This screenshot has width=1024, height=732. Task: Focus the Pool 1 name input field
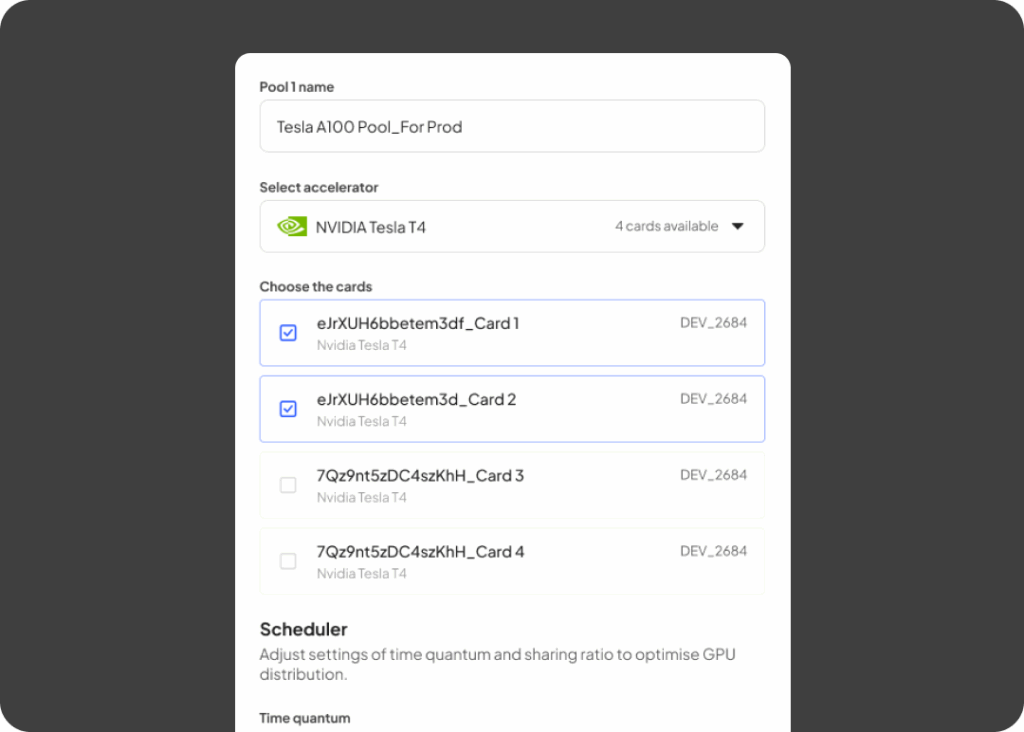tap(512, 127)
